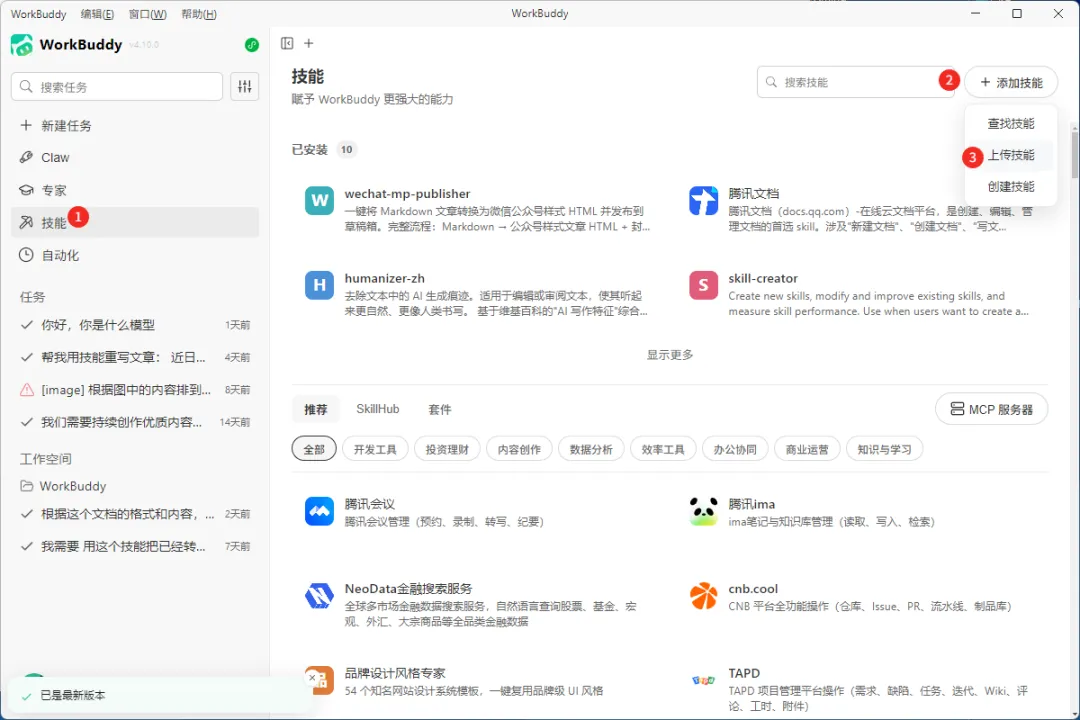Select 上传技能 from the dropdown

click(x=1010, y=155)
